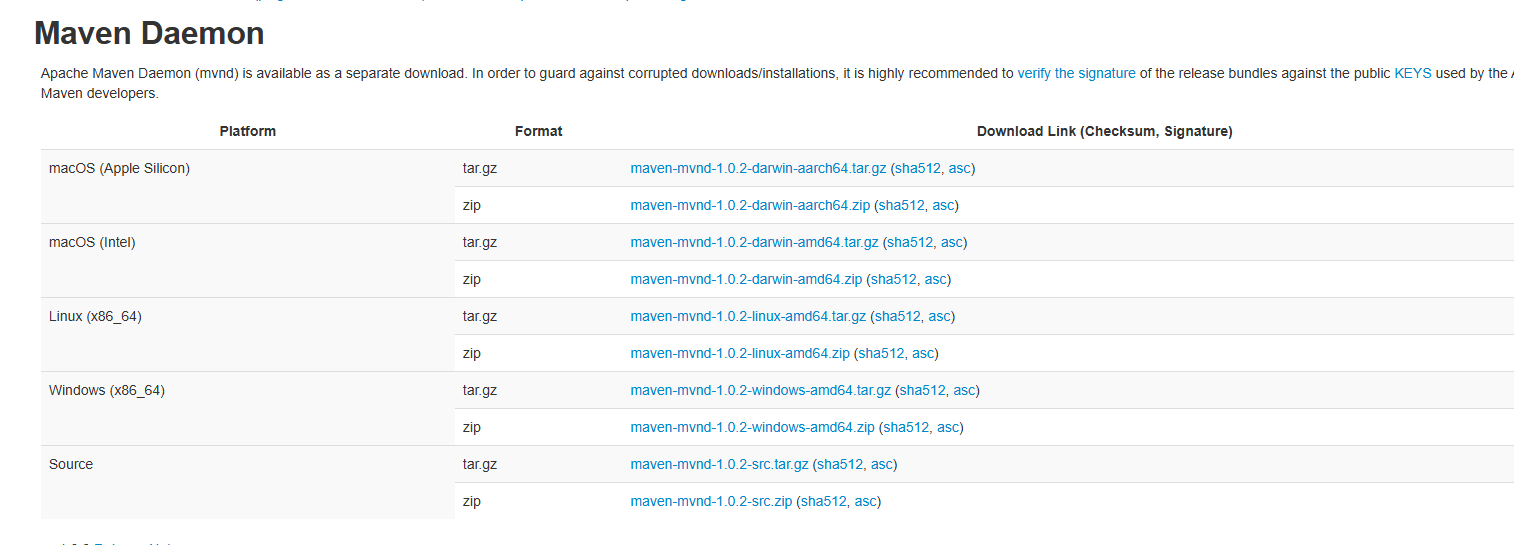Download maven-mvnd-1.0.2-src.tar.gz source archive
The image size is (1514, 545).
point(719,464)
